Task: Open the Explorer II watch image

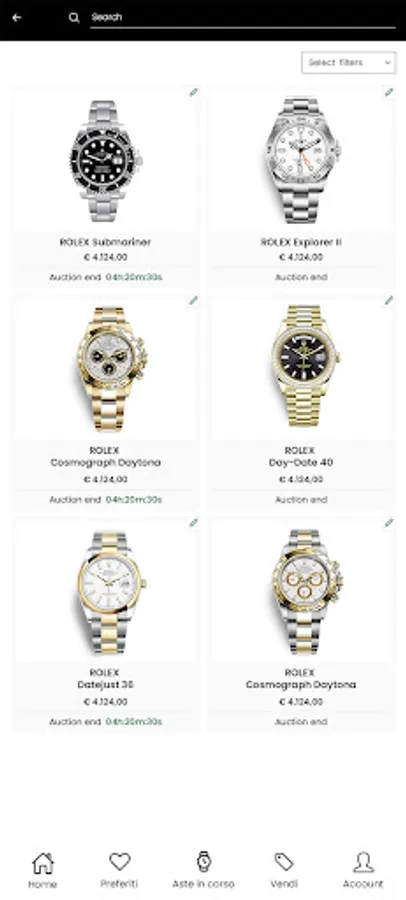Action: (303, 160)
